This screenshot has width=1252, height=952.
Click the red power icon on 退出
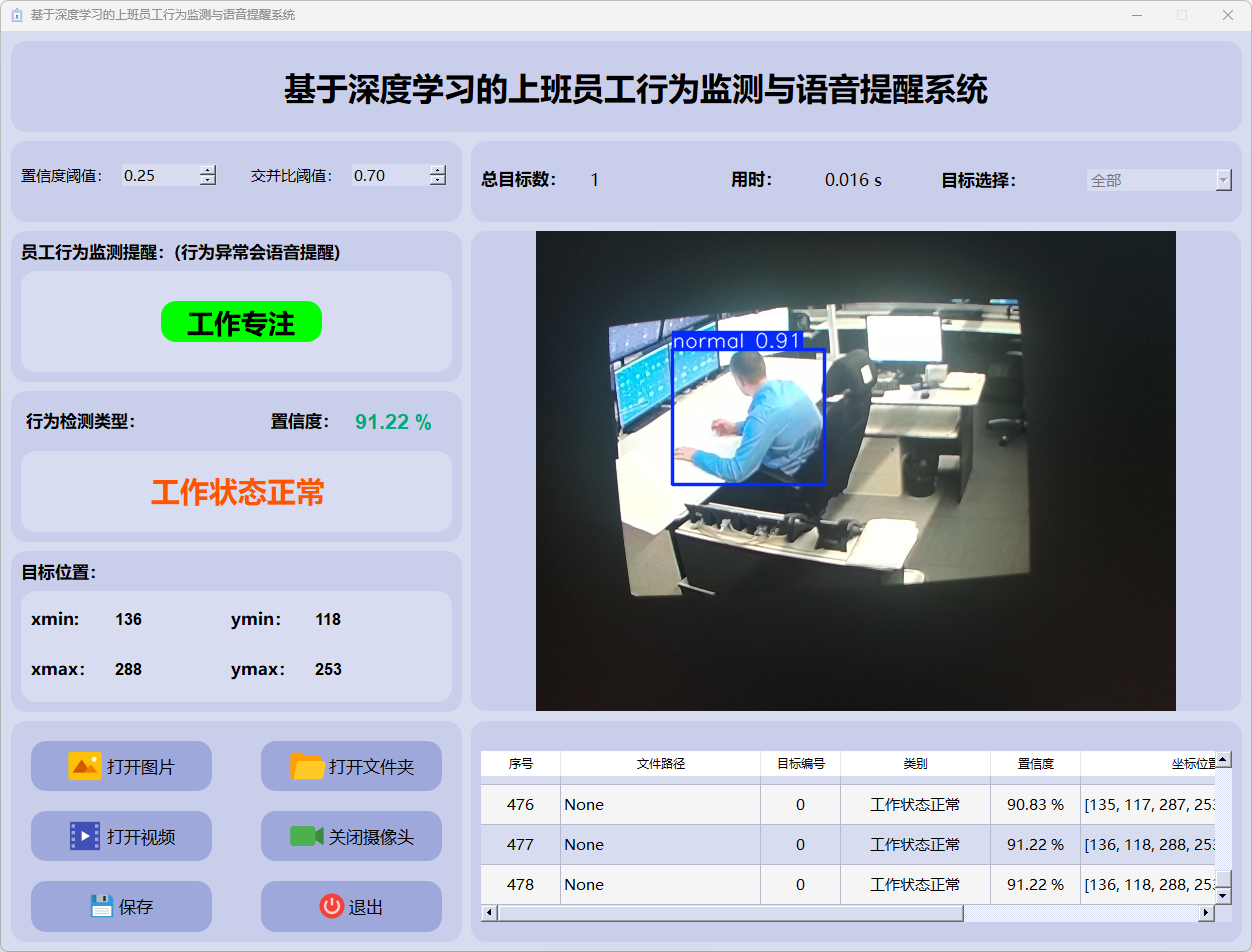pos(331,906)
